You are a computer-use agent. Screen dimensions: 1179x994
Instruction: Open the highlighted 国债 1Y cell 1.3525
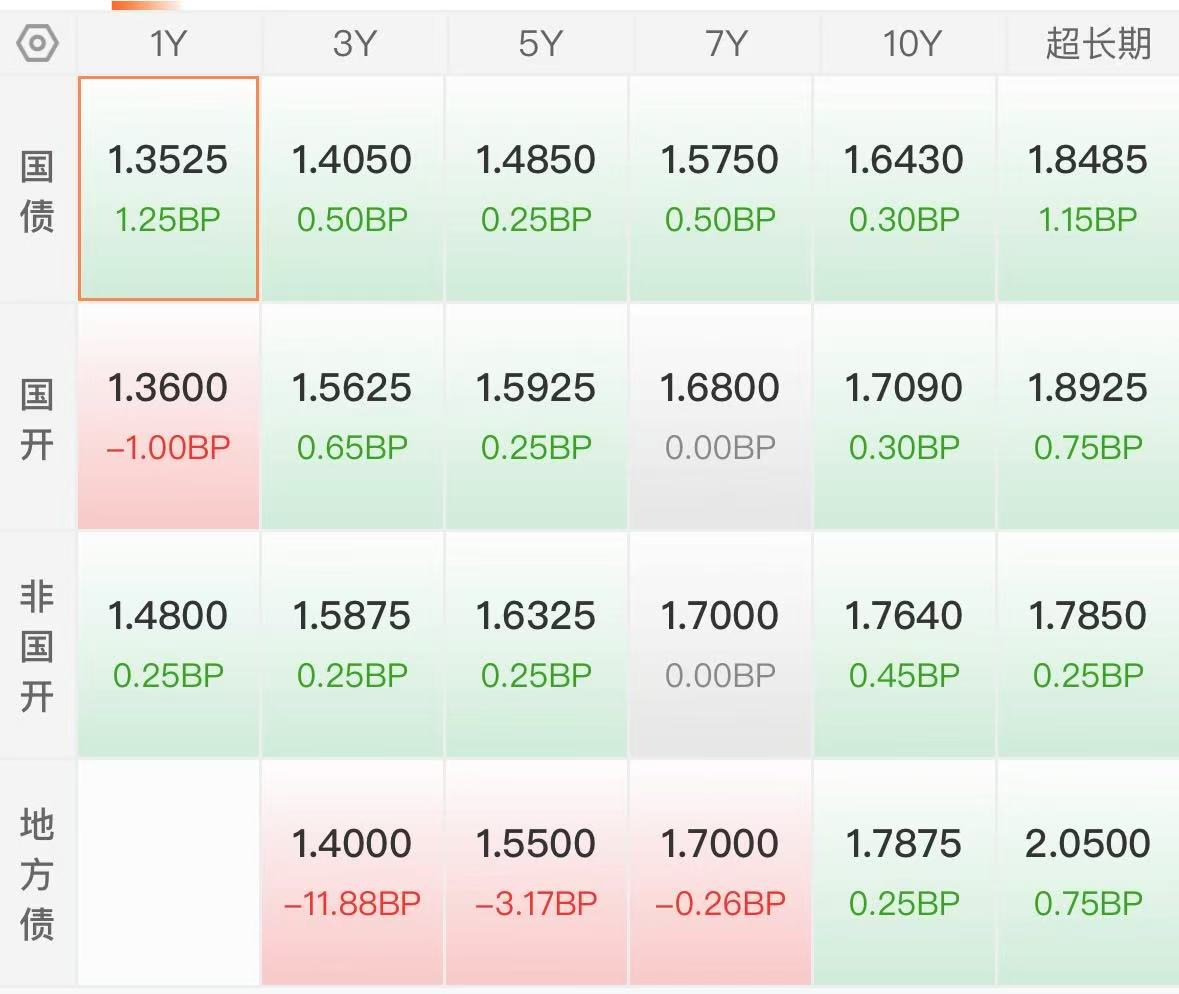(x=168, y=188)
